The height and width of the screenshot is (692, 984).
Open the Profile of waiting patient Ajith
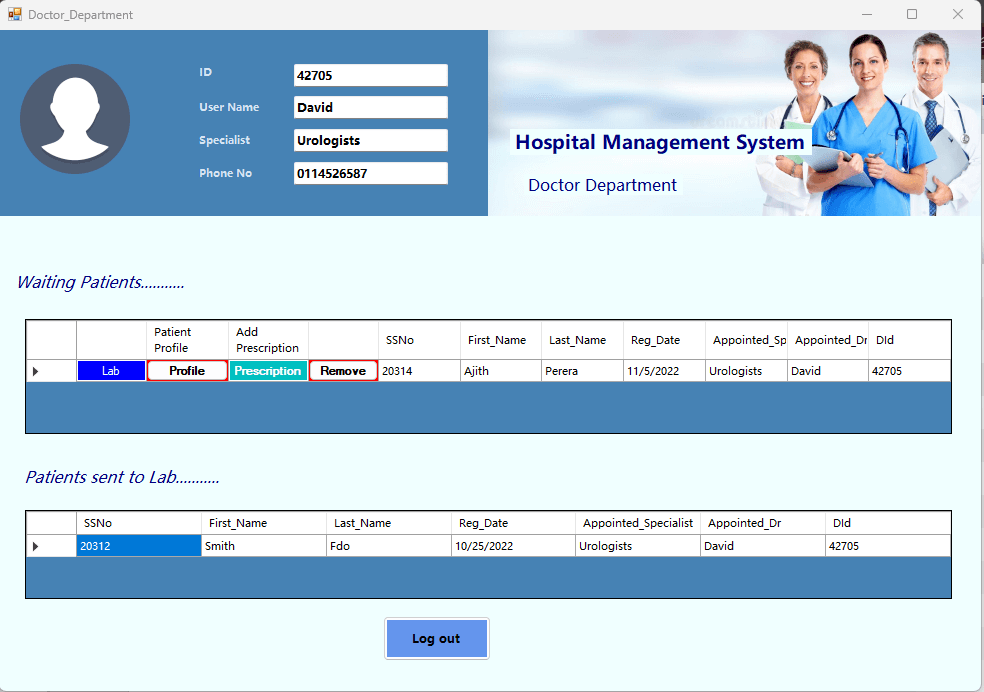[x=187, y=370]
